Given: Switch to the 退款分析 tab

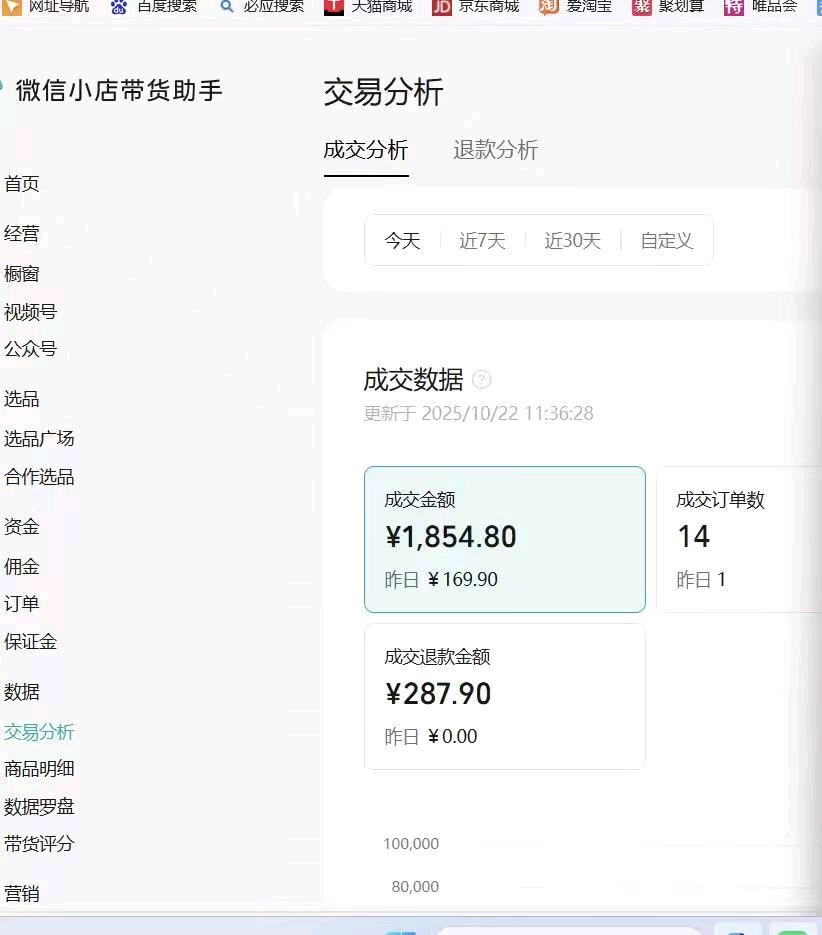Looking at the screenshot, I should tap(495, 150).
